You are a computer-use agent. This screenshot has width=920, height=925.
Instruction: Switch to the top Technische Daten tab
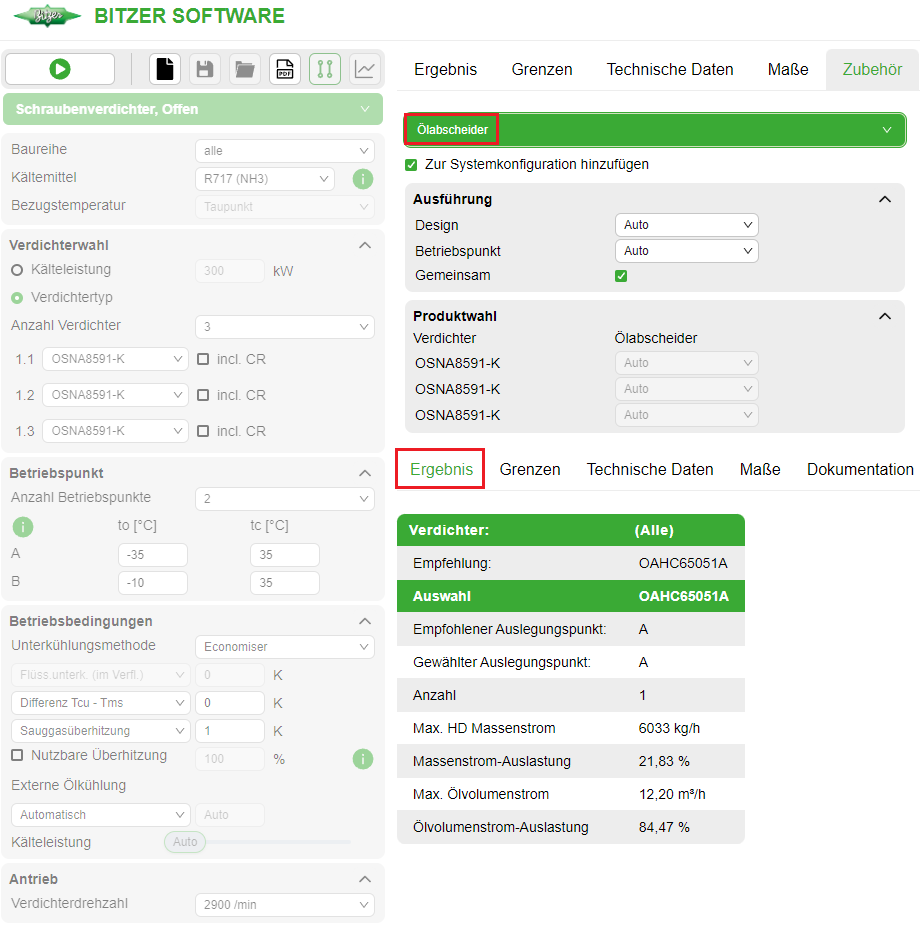670,70
